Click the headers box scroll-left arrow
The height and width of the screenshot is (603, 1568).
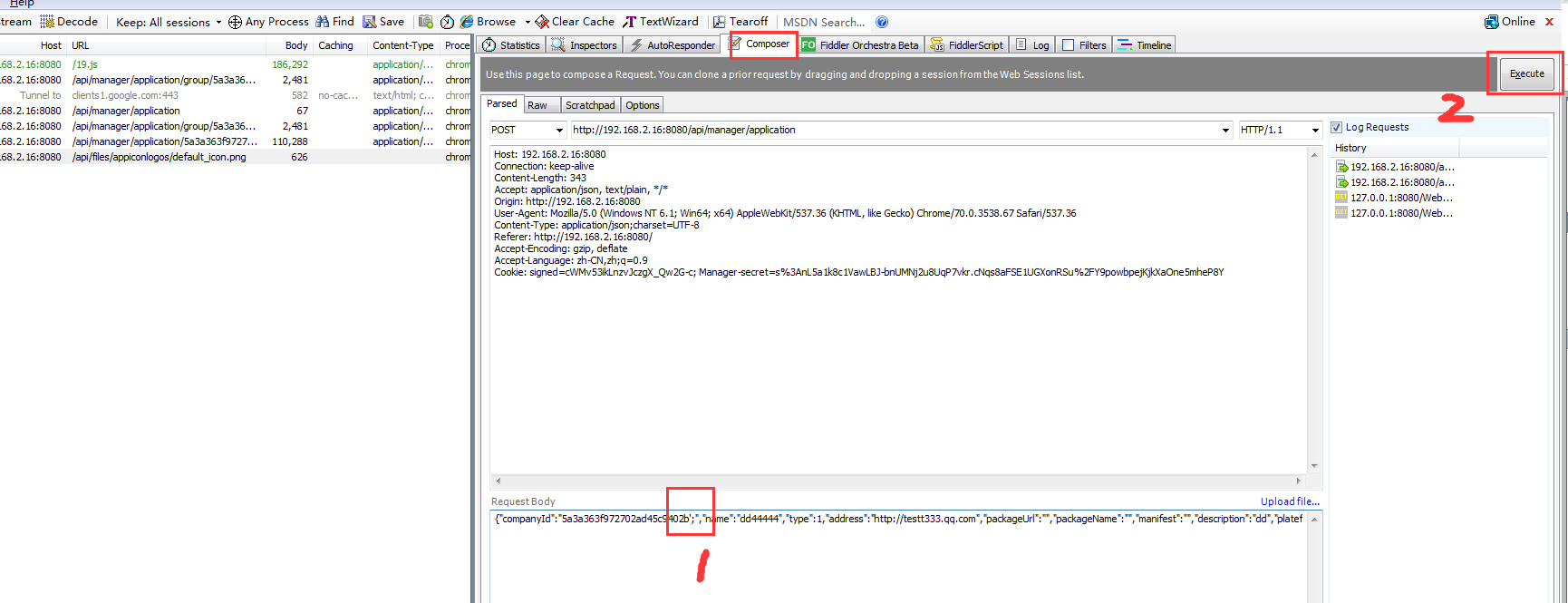pos(498,481)
